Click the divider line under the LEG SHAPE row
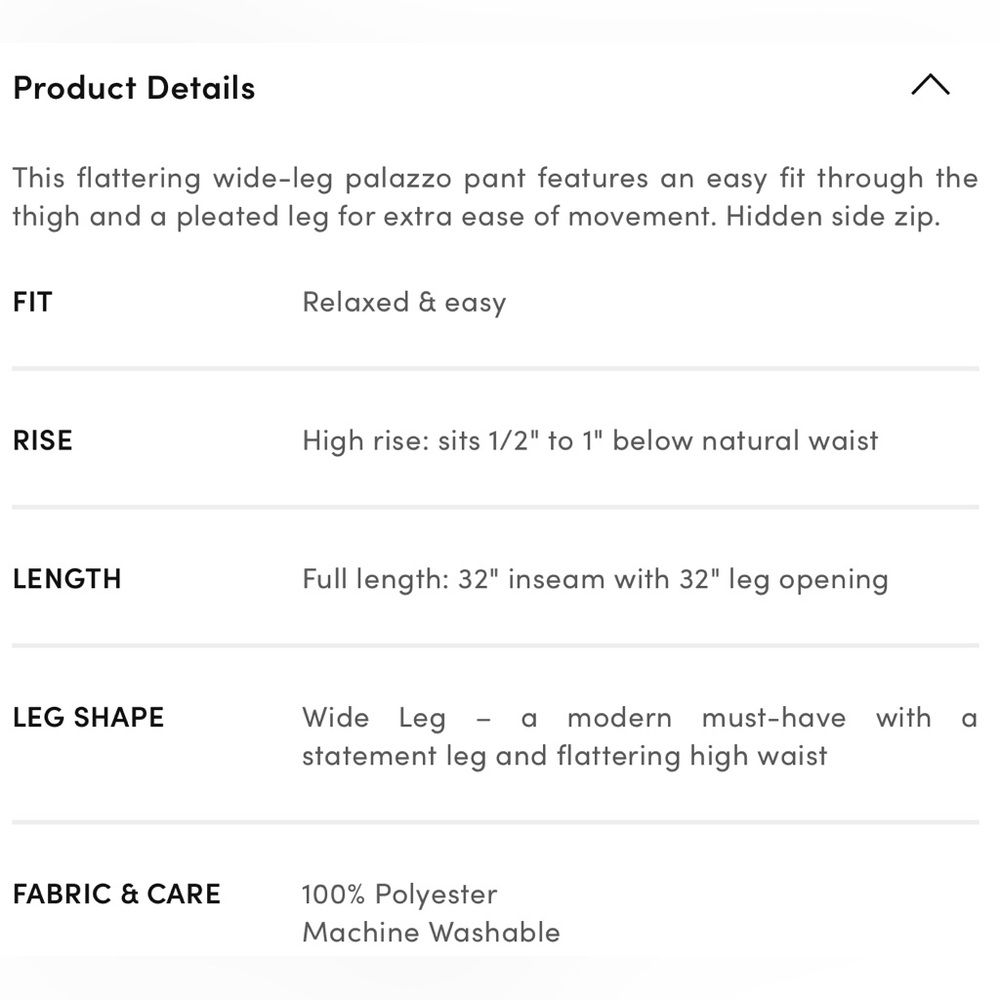The height and width of the screenshot is (1000, 1000). coord(496,822)
